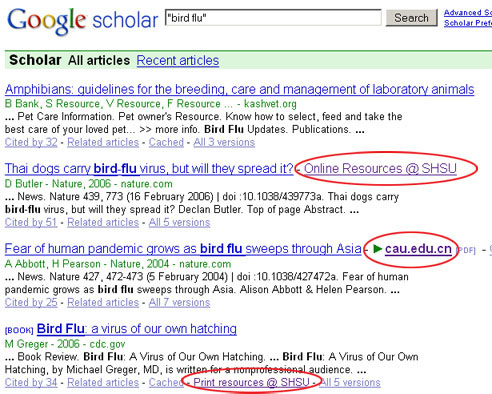Click the green arrow beside cau.edu.cn
Screen dimensions: 492x394
(377, 249)
